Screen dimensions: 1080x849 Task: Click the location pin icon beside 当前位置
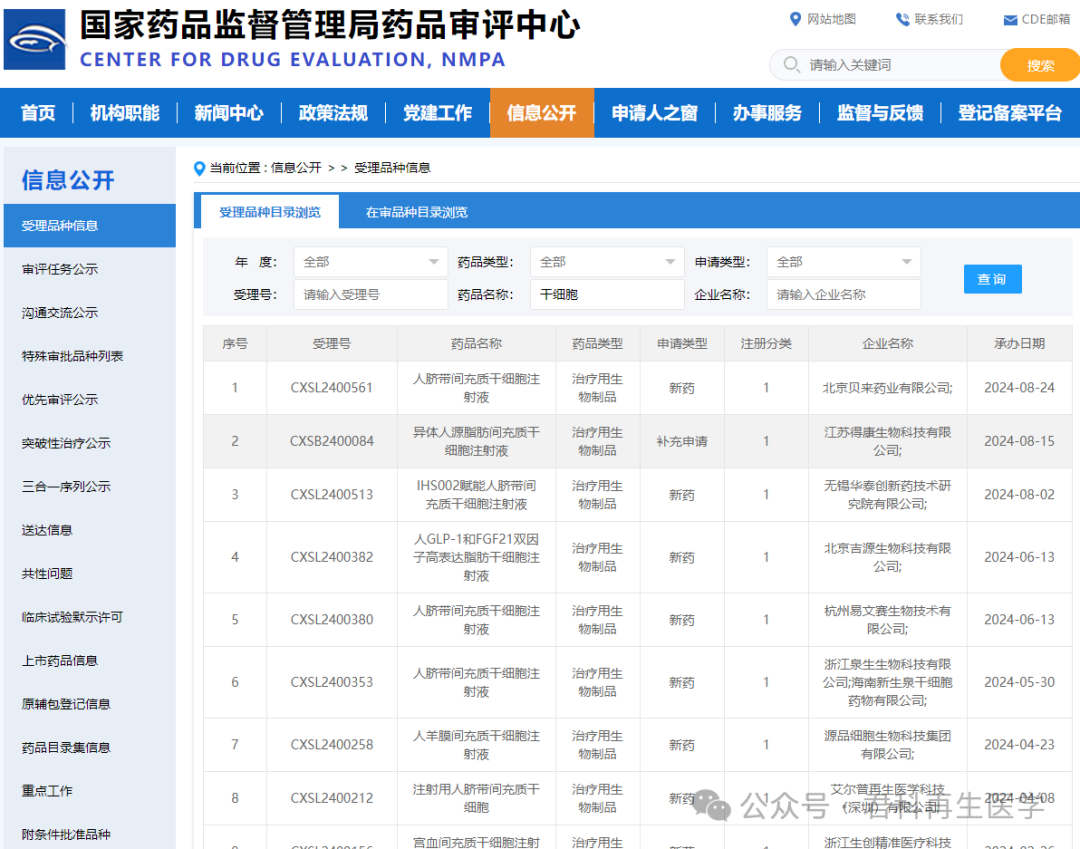200,168
